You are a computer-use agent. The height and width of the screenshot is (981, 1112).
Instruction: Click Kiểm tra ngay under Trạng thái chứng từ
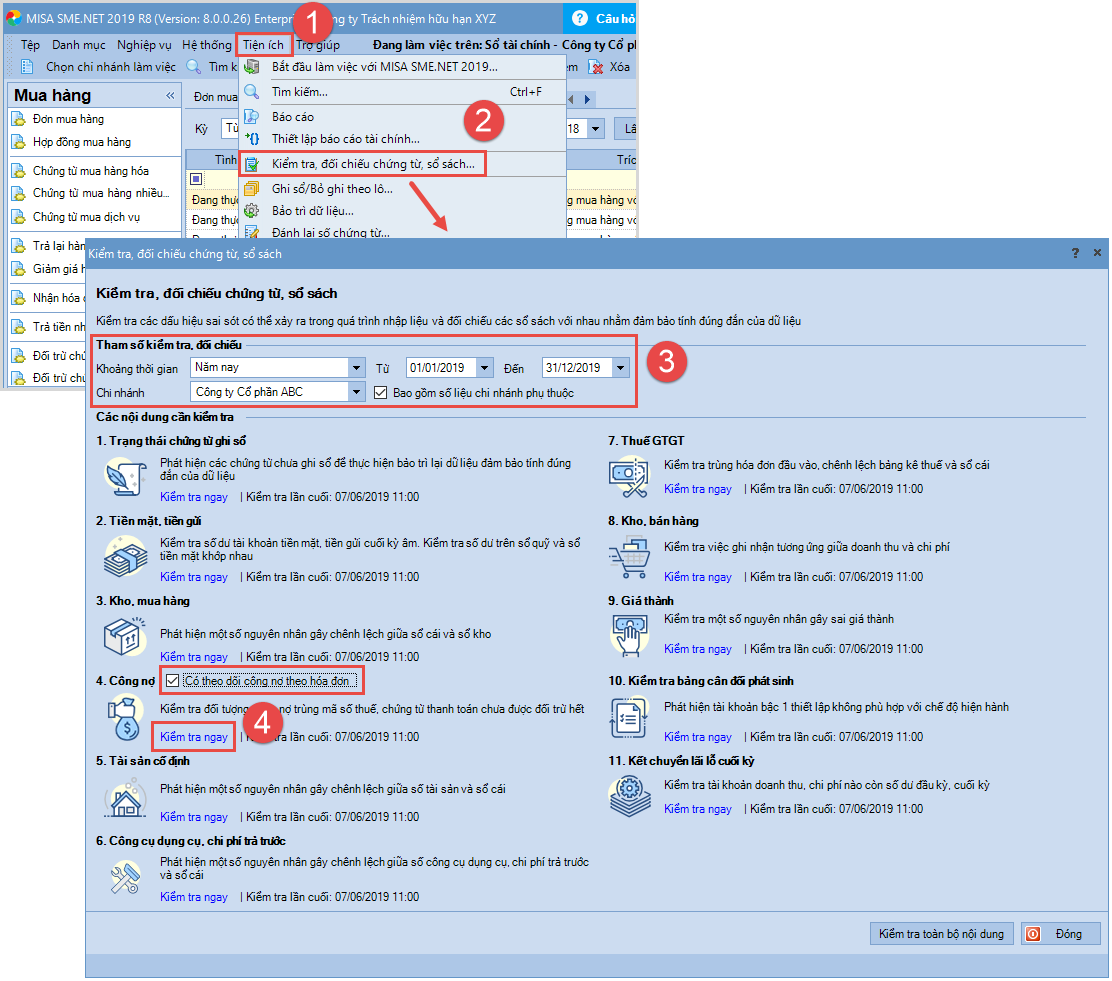(194, 497)
